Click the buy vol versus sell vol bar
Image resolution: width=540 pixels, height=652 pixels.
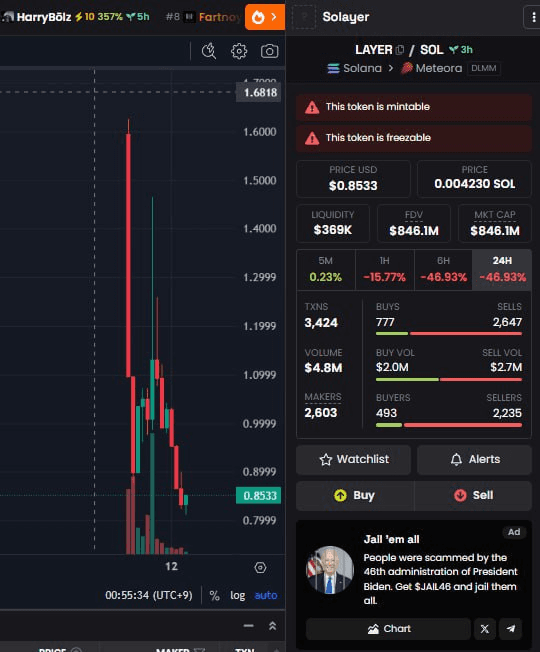(449, 379)
